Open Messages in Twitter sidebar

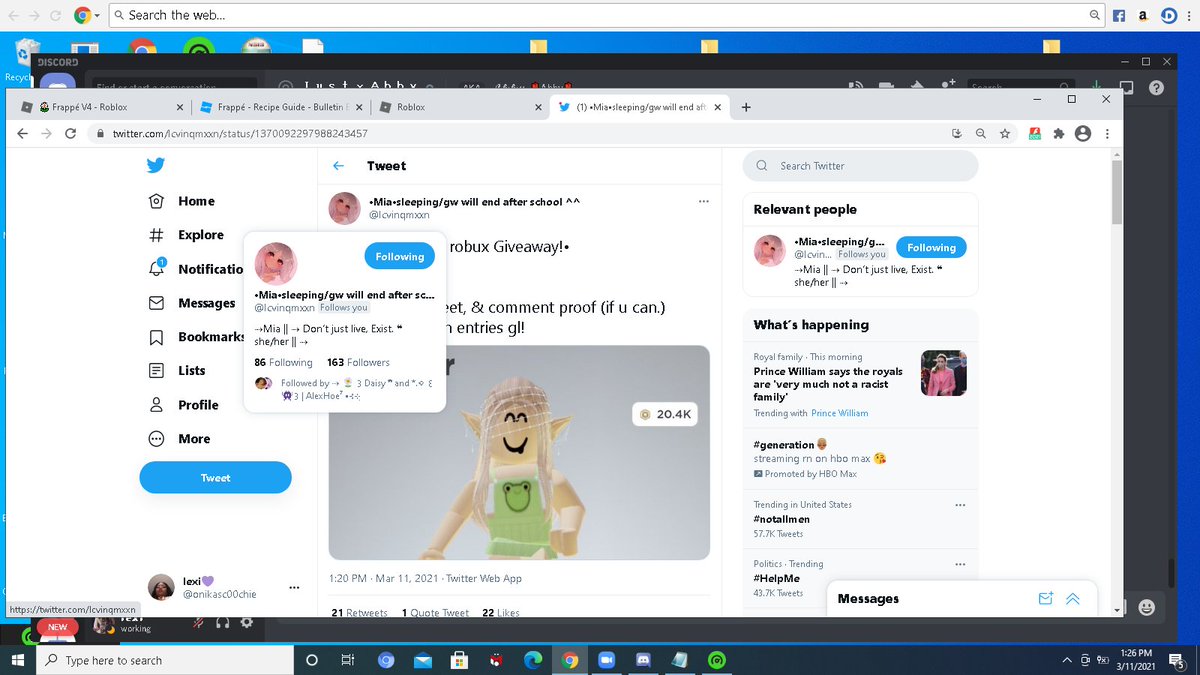pos(191,303)
